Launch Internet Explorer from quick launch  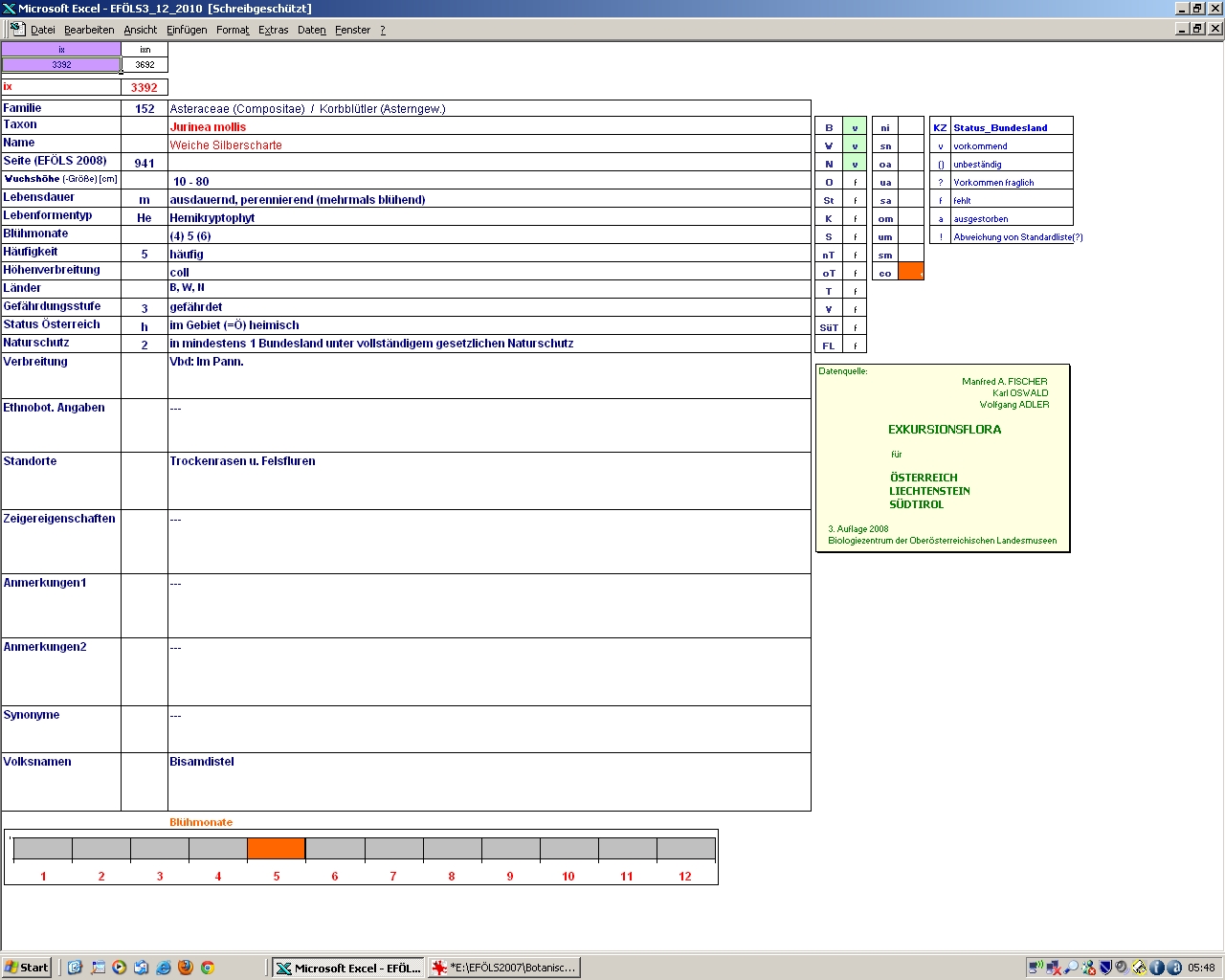[164, 968]
